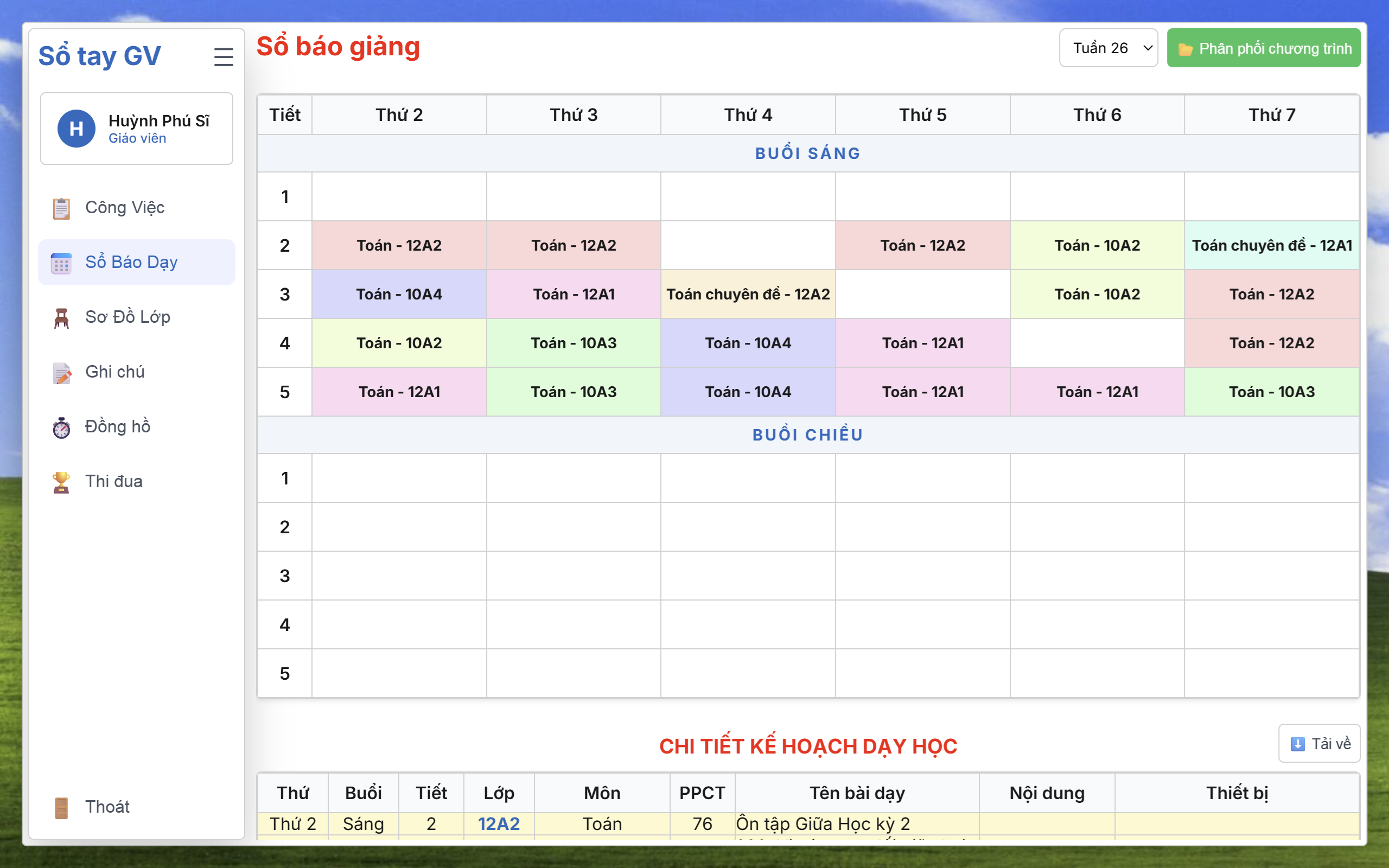Open the Công Việc menu item
This screenshot has height=868, width=1389.
click(125, 208)
